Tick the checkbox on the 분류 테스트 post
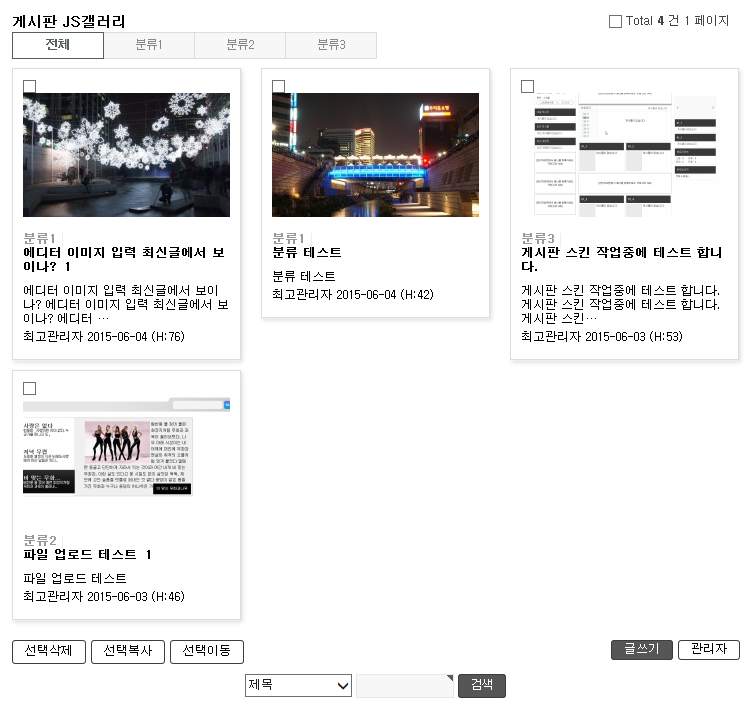The height and width of the screenshot is (726, 752). pos(278,87)
